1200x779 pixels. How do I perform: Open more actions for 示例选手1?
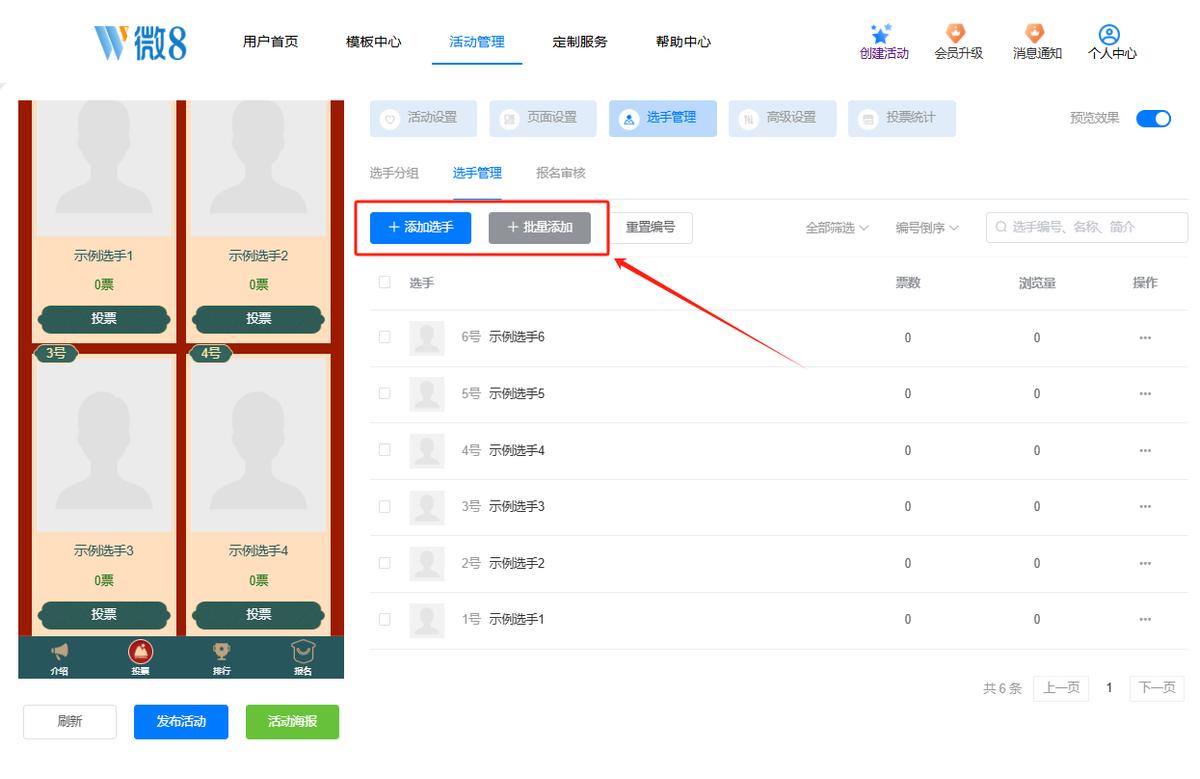[1145, 620]
